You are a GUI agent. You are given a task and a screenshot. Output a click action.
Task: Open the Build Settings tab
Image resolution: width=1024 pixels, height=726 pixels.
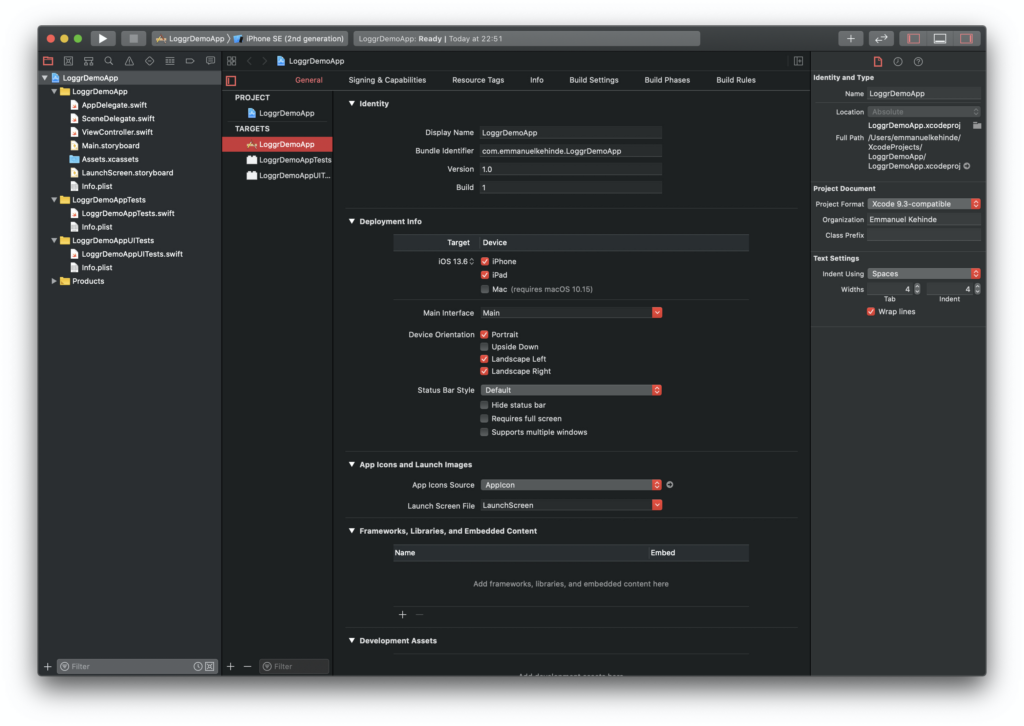594,80
